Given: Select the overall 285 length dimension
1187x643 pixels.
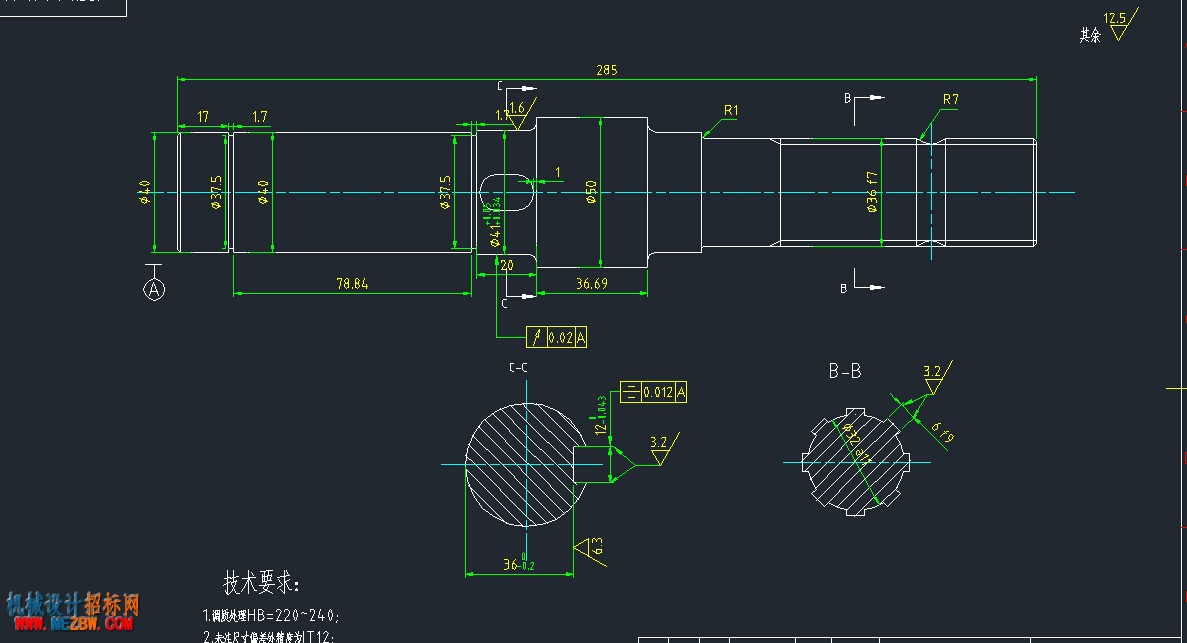Looking at the screenshot, I should click(606, 70).
